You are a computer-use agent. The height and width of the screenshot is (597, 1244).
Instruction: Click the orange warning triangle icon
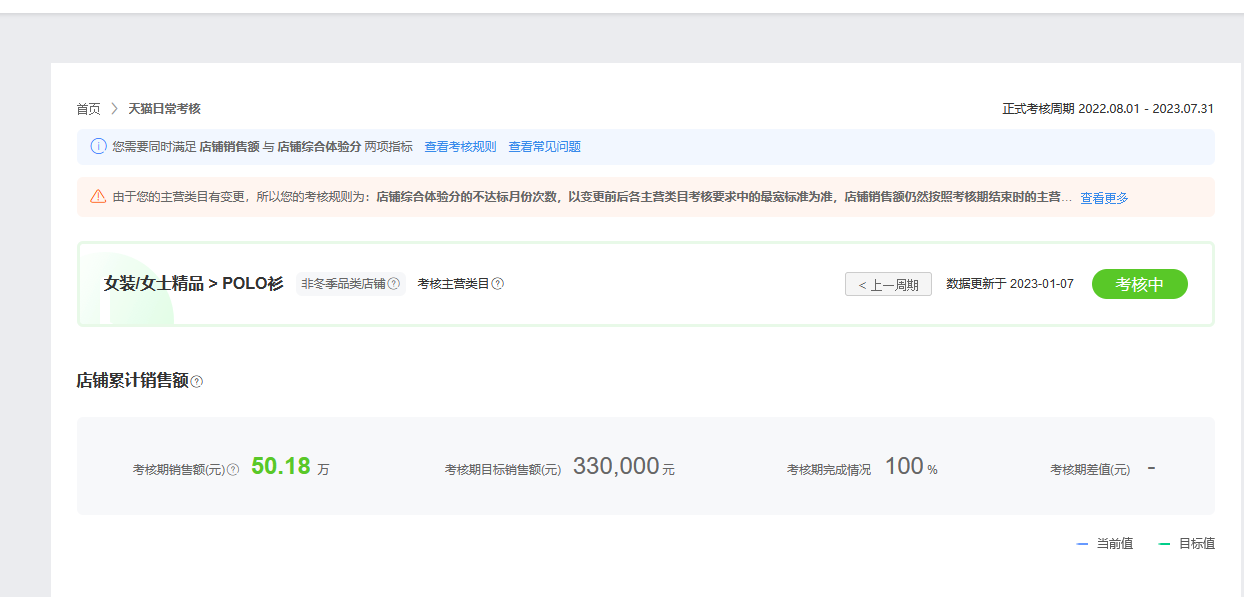pyautogui.click(x=98, y=196)
